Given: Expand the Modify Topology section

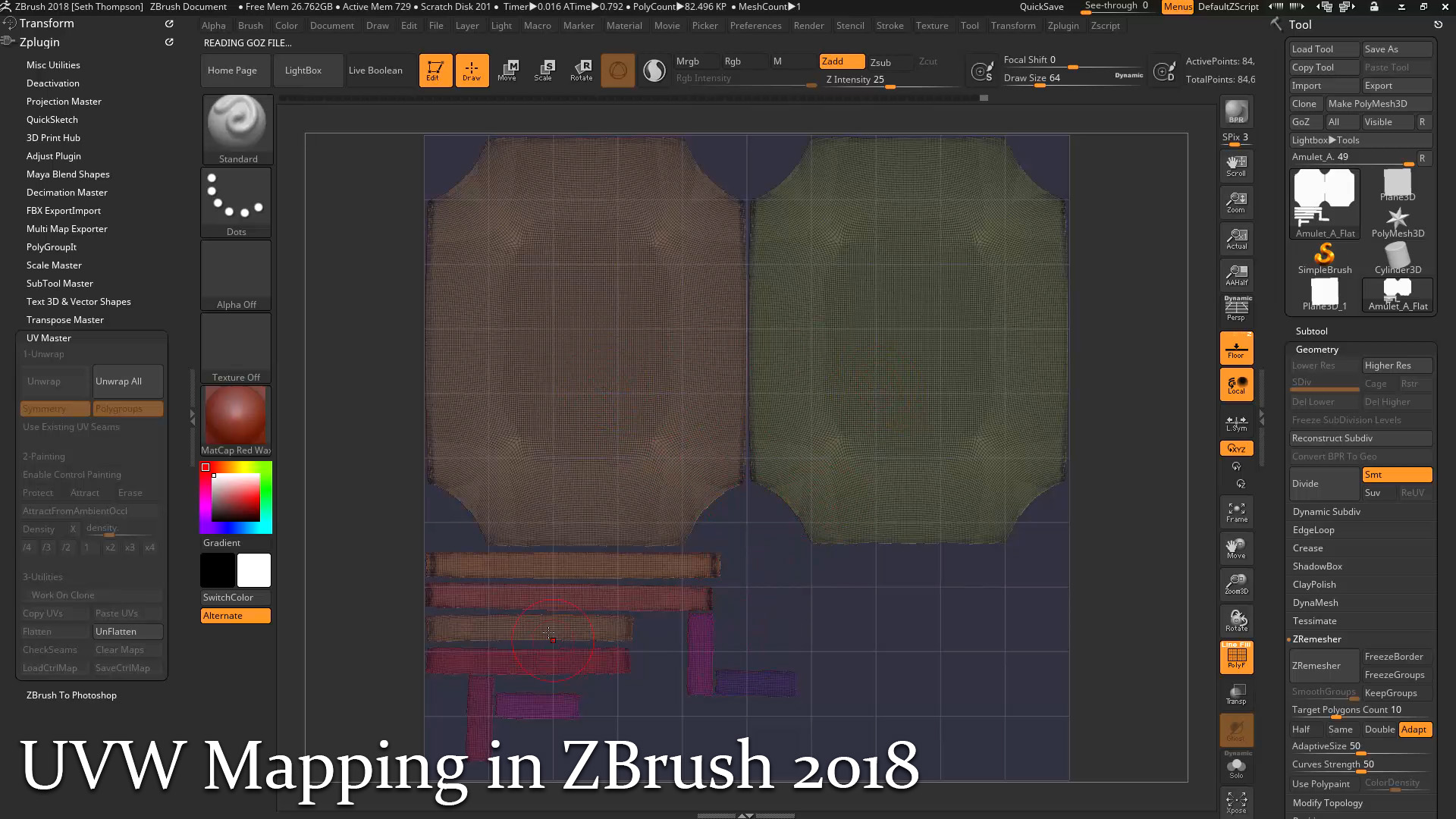Looking at the screenshot, I should click(x=1327, y=803).
